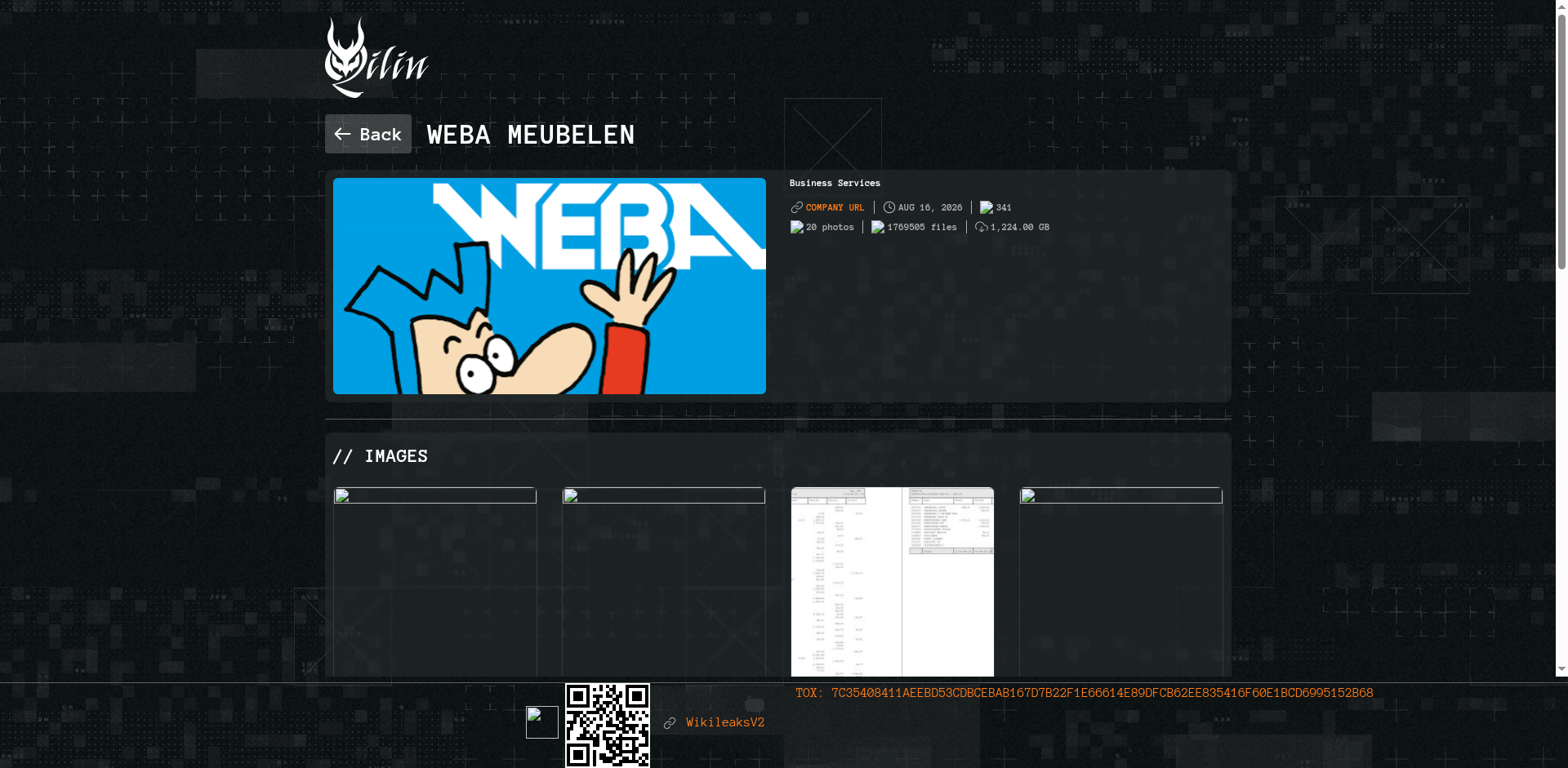Click the scrollbar down arrow
The width and height of the screenshot is (1568, 768).
coord(1561,669)
